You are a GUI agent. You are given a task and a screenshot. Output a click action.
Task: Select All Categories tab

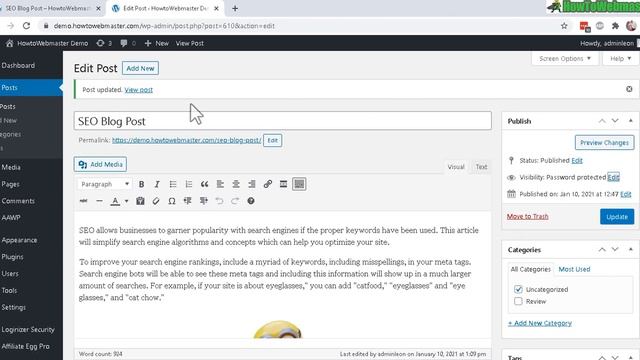(530, 269)
